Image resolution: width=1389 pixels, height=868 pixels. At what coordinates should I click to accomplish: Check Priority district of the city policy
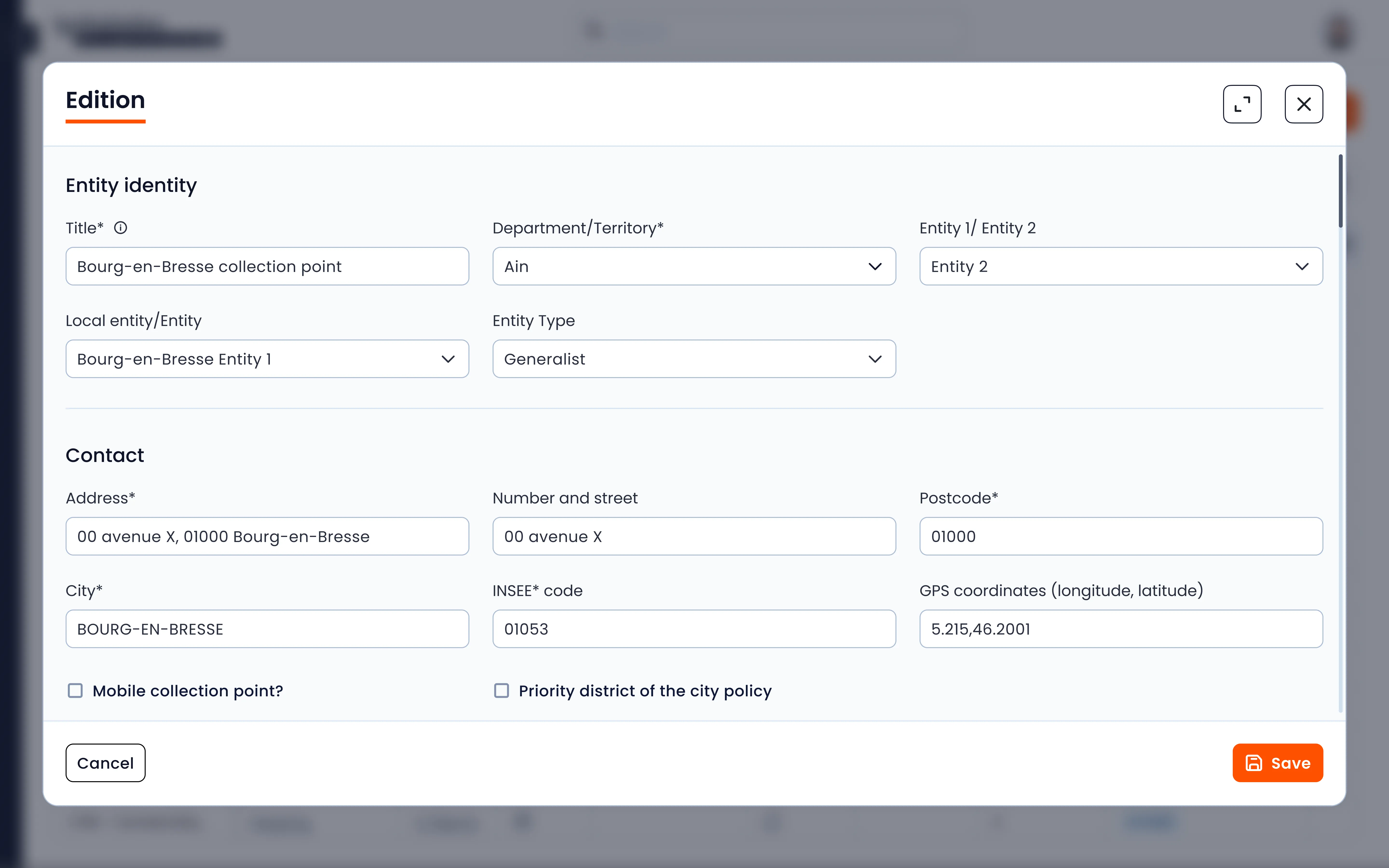(x=502, y=691)
